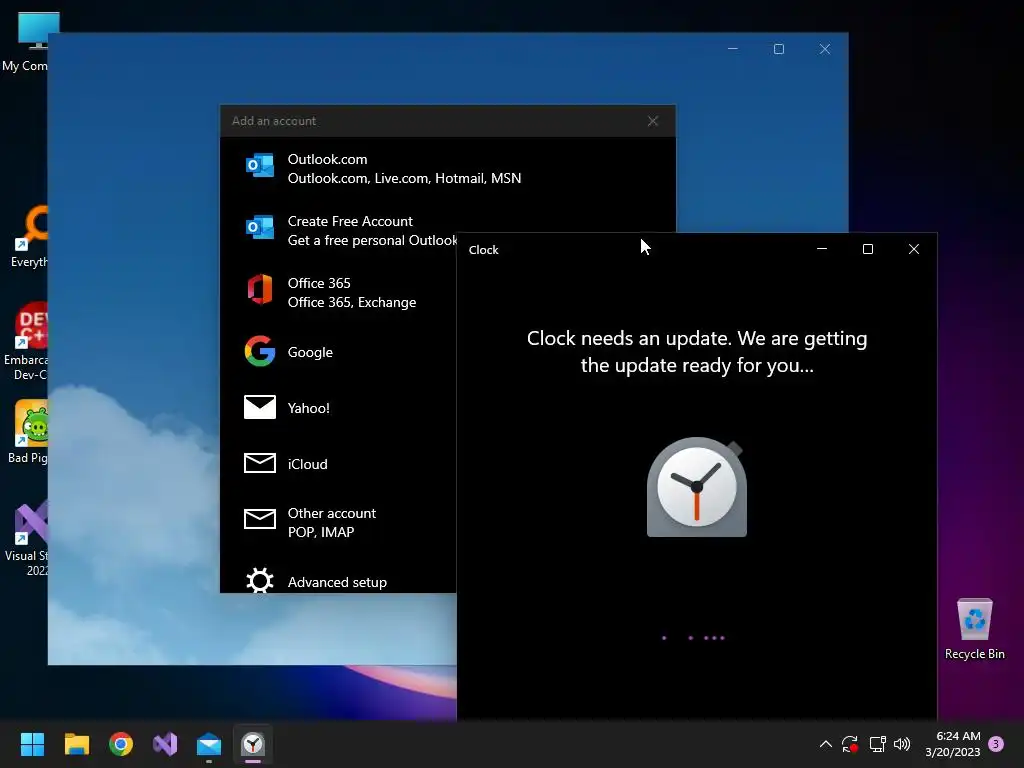Minimize the Mail window behind
The width and height of the screenshot is (1024, 768).
coord(733,49)
